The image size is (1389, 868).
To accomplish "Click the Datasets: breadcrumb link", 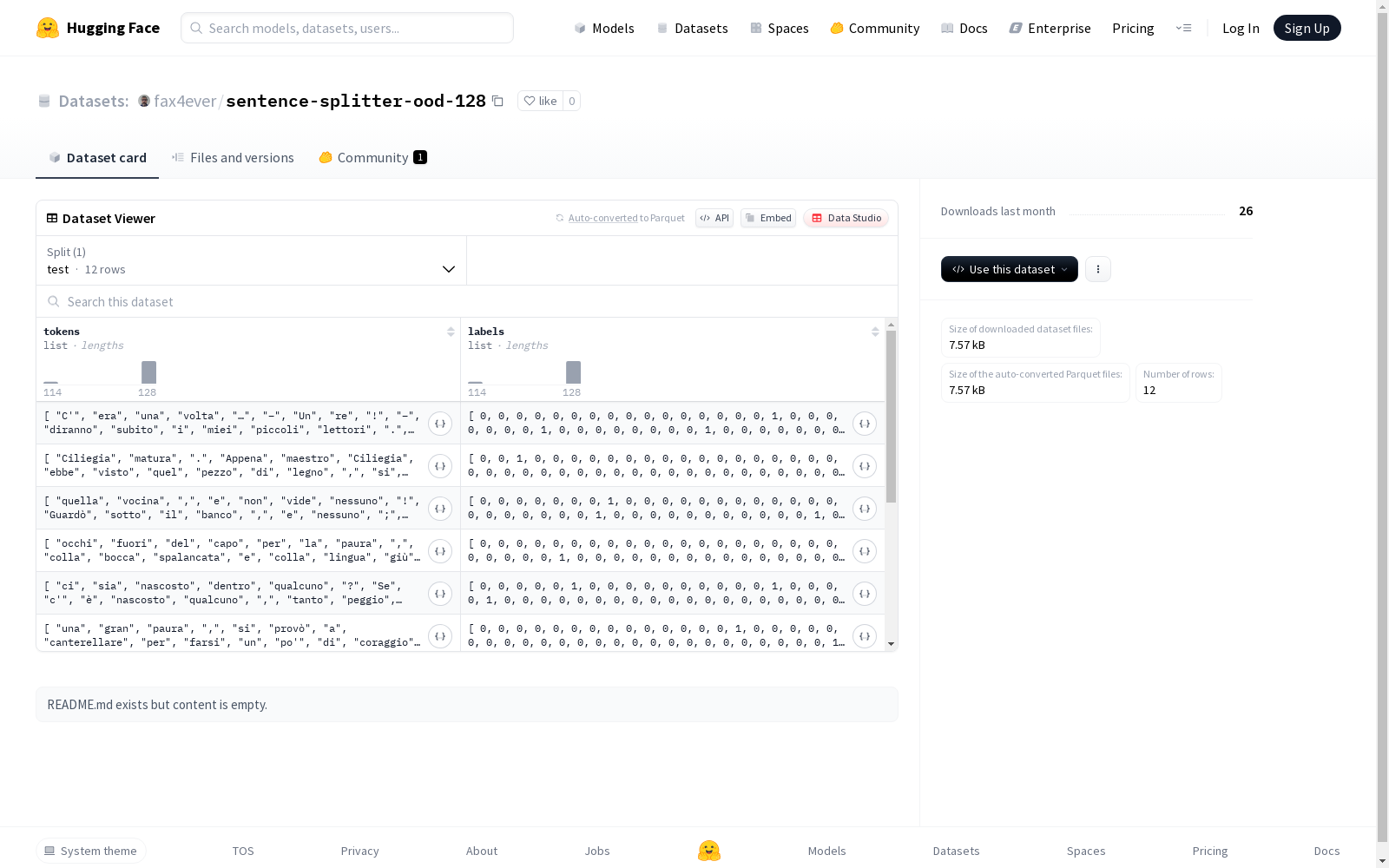I will point(93,101).
